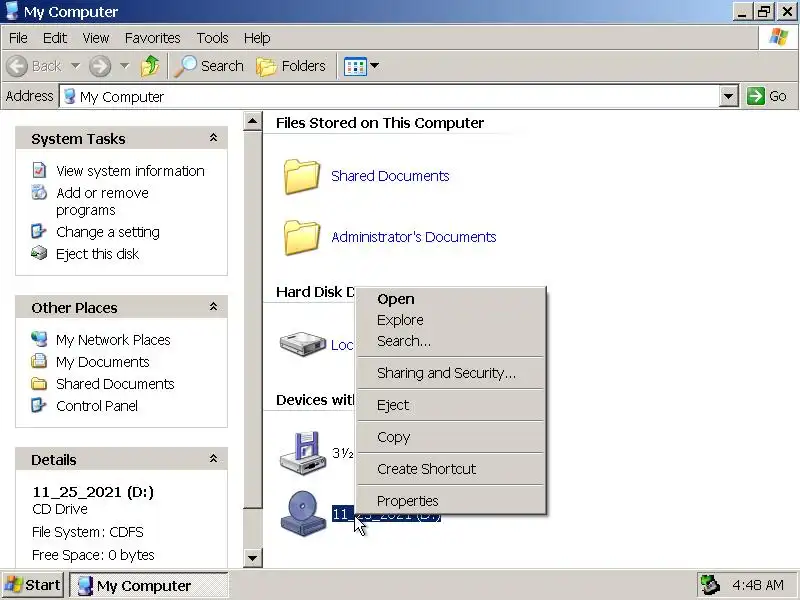This screenshot has height=600, width=800.
Task: Choose Search... in context menu
Action: (452, 341)
